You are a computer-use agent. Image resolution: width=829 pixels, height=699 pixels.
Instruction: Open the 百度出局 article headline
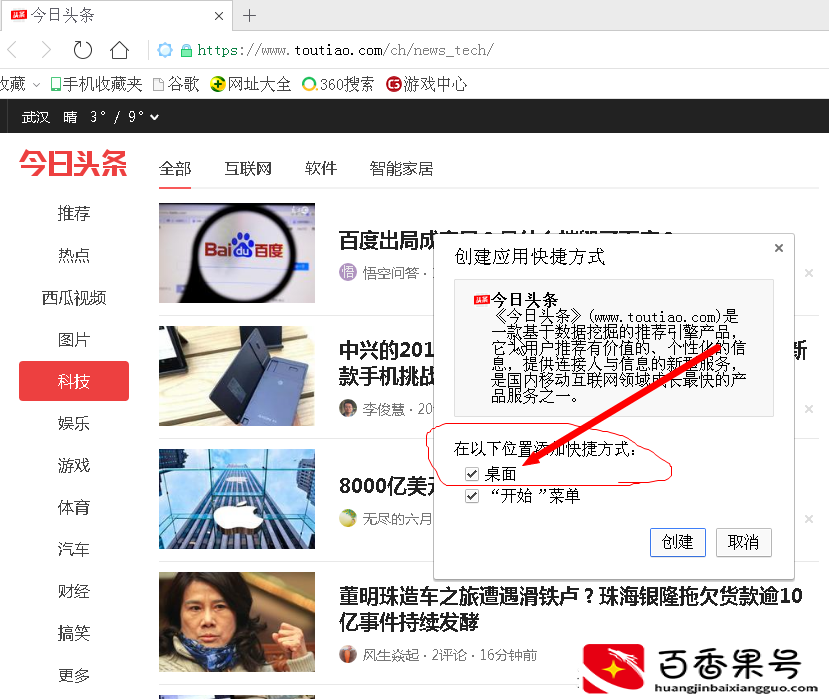tap(386, 241)
